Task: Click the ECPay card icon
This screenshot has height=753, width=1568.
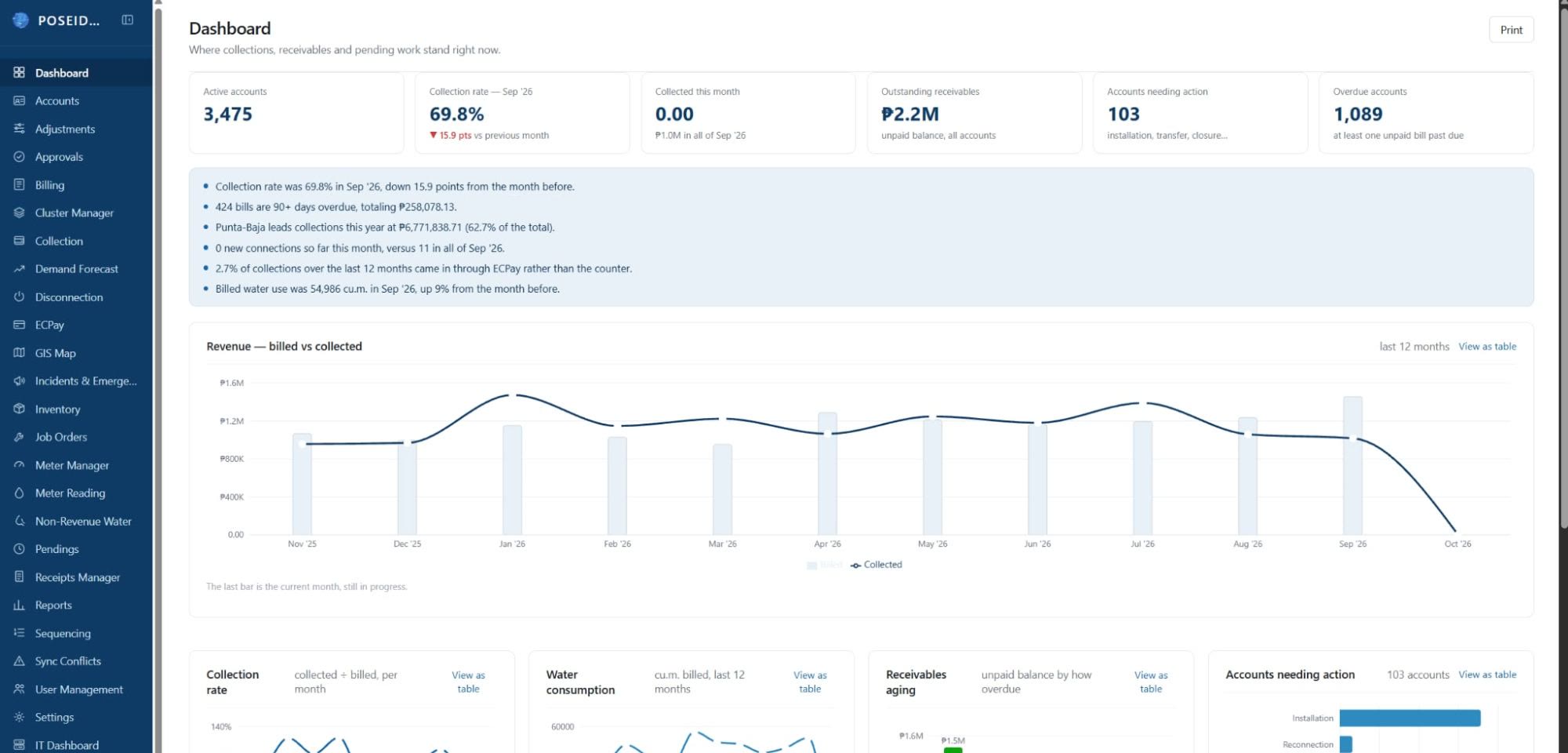Action: 20,325
